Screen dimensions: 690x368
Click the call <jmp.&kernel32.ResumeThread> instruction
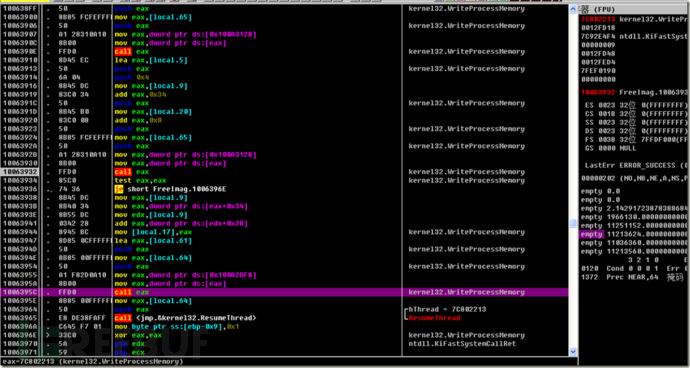click(x=185, y=318)
